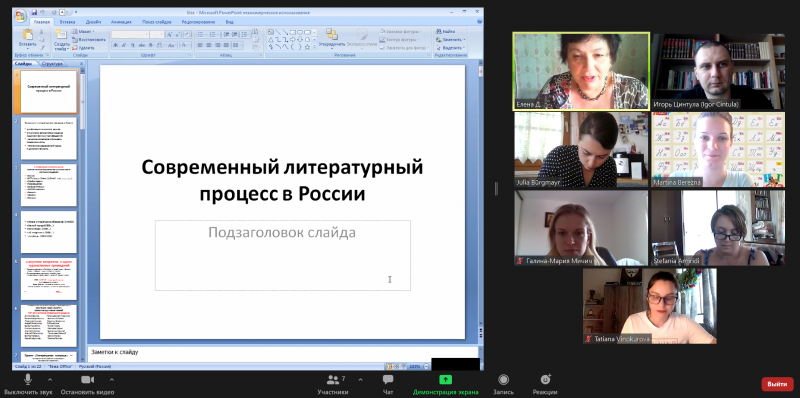Switch to the Вид ribbon tab
The width and height of the screenshot is (800, 398).
tap(230, 22)
